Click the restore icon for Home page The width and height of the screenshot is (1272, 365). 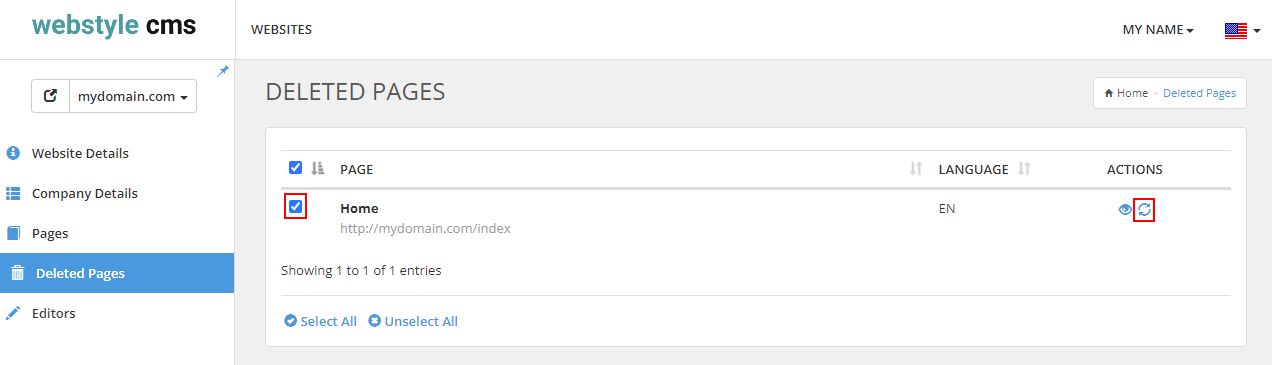point(1145,209)
